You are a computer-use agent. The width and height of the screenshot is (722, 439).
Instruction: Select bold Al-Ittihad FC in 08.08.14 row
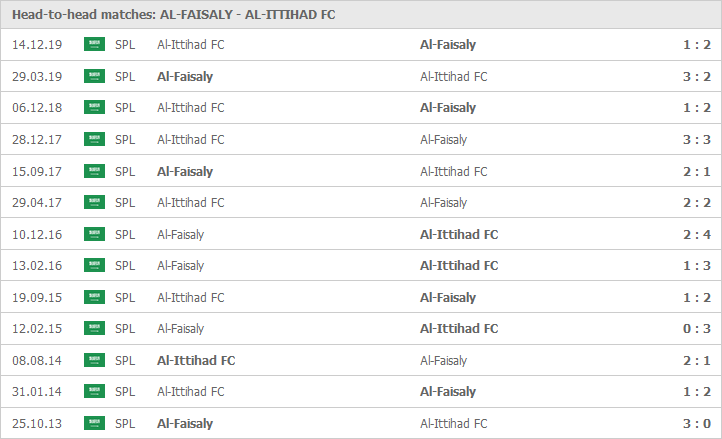(x=196, y=360)
